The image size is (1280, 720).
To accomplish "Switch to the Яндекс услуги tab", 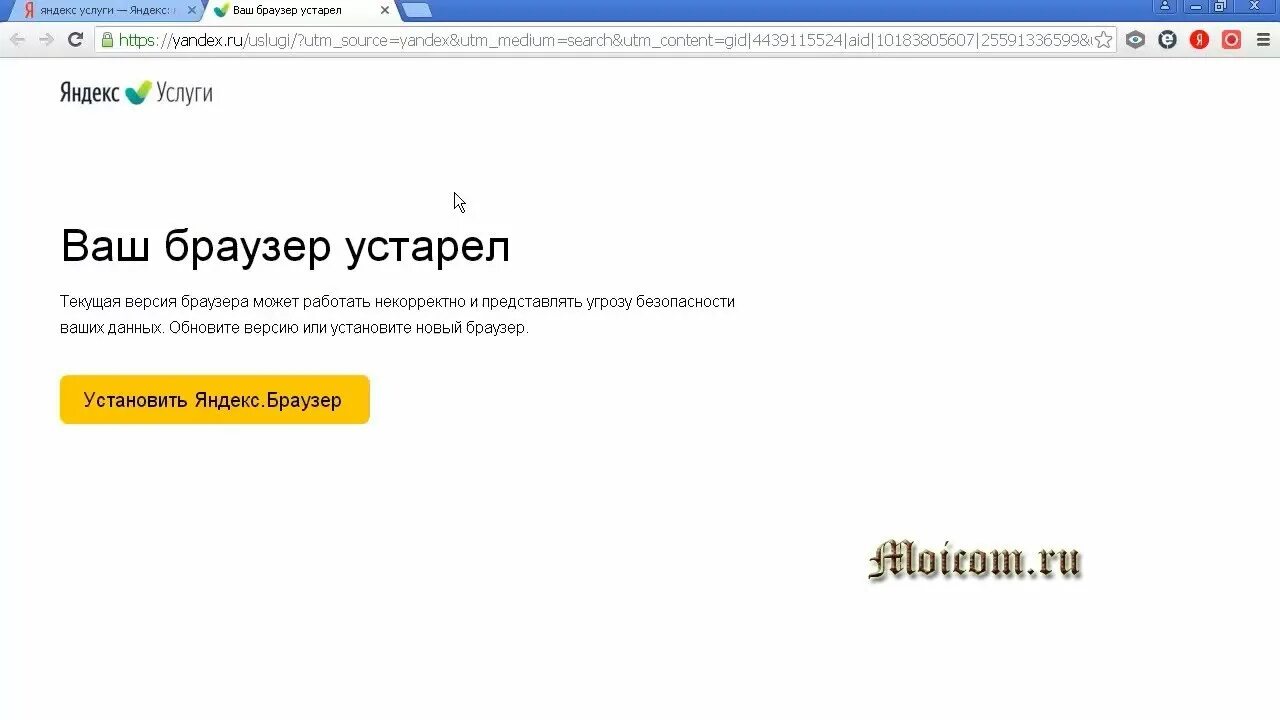I will [x=104, y=10].
